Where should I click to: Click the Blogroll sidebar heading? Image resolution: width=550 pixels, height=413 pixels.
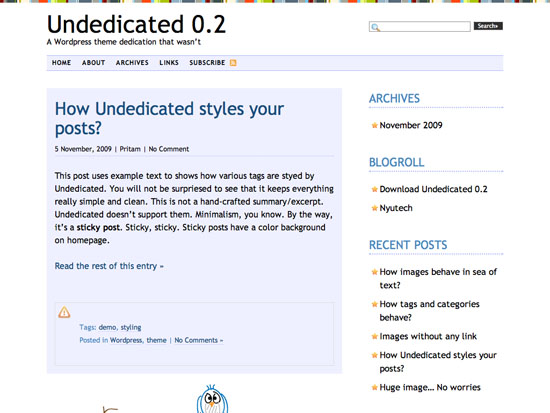tap(396, 162)
